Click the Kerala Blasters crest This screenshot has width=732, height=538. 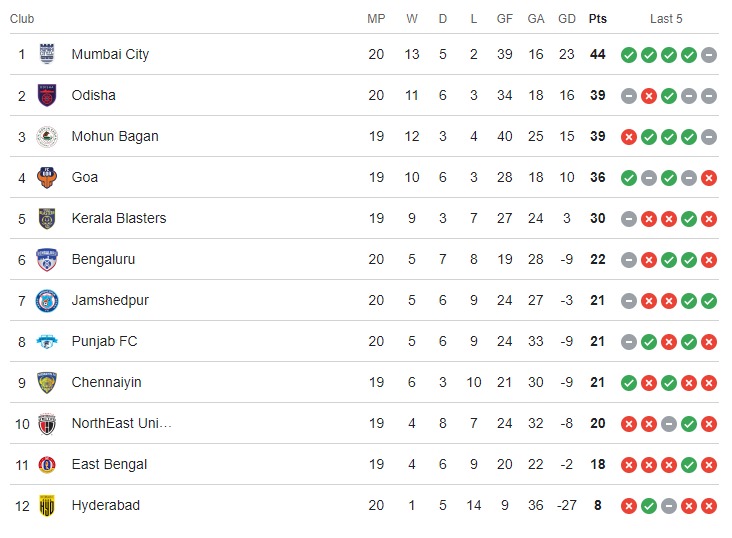(47, 218)
